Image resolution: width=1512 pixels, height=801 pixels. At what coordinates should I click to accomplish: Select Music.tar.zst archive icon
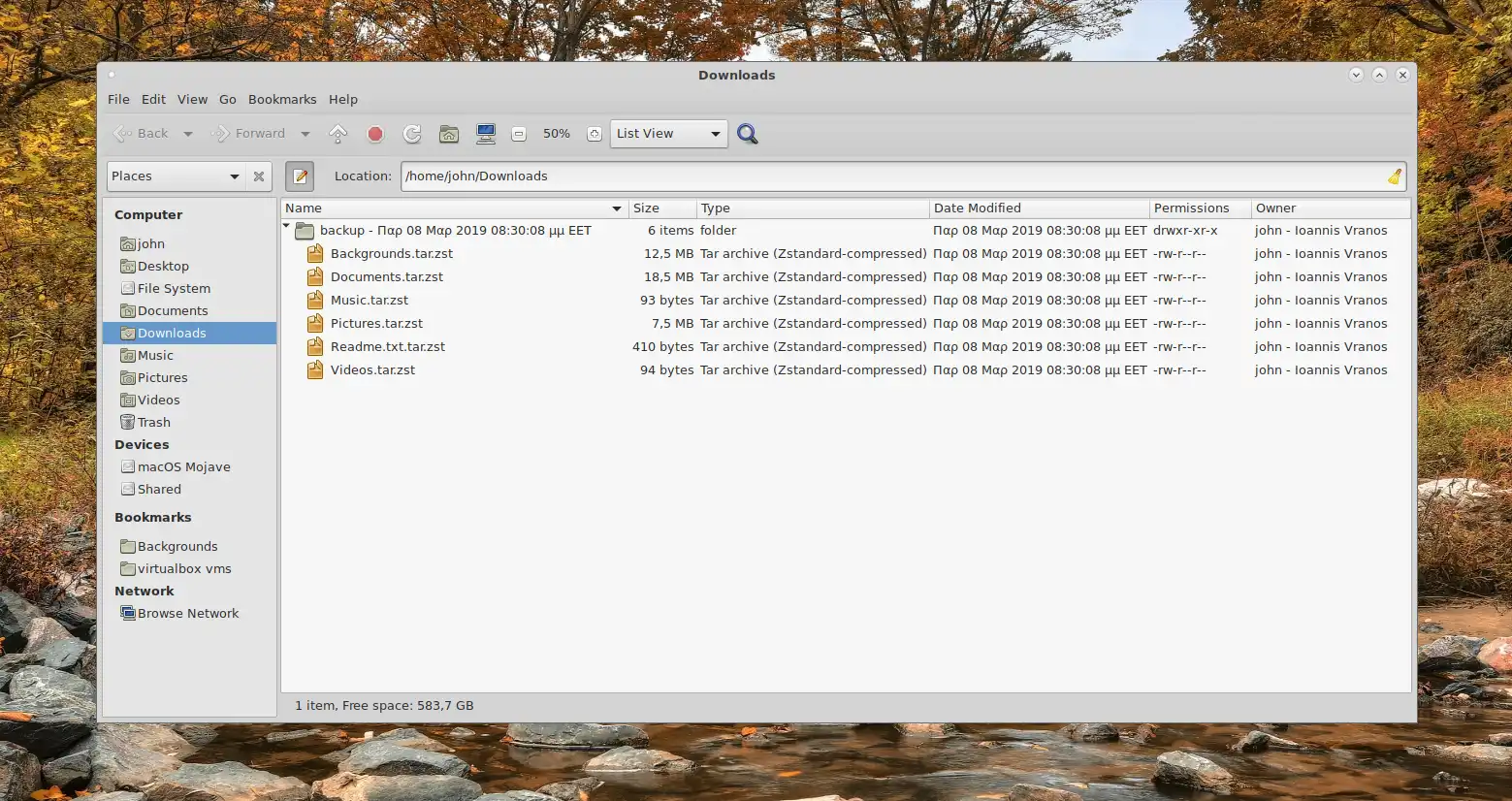click(314, 301)
